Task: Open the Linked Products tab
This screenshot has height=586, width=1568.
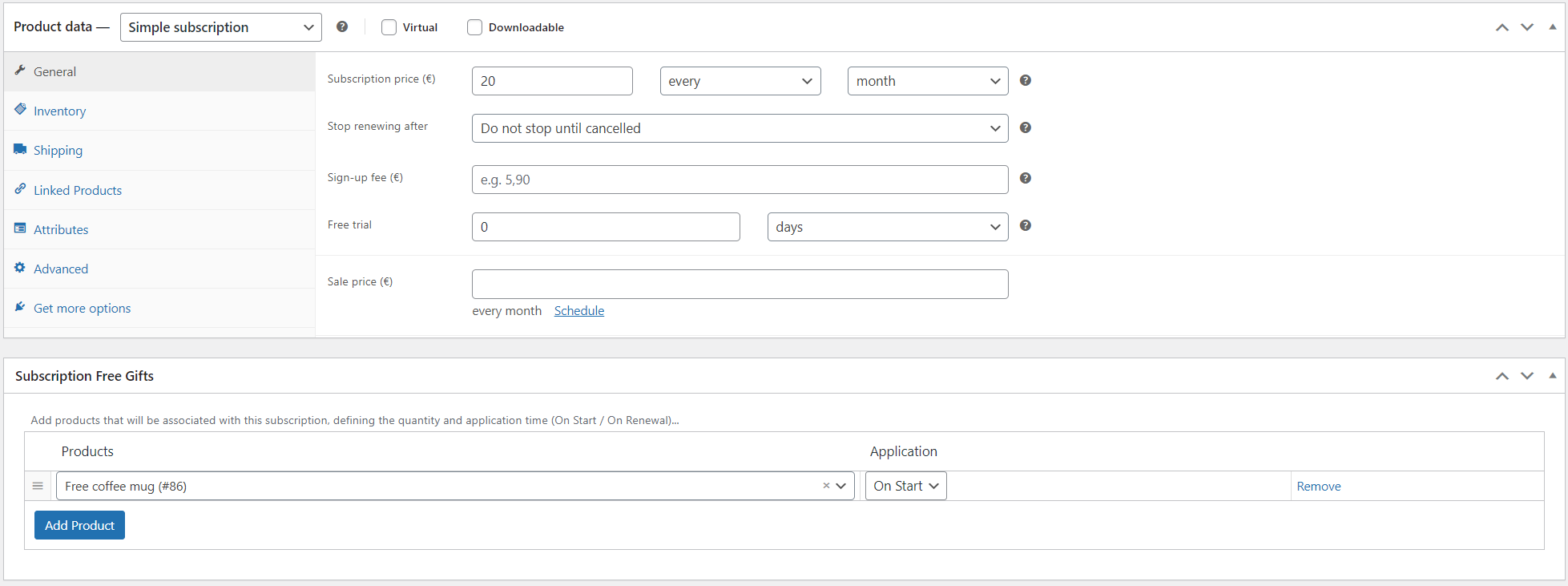Action: click(x=78, y=190)
